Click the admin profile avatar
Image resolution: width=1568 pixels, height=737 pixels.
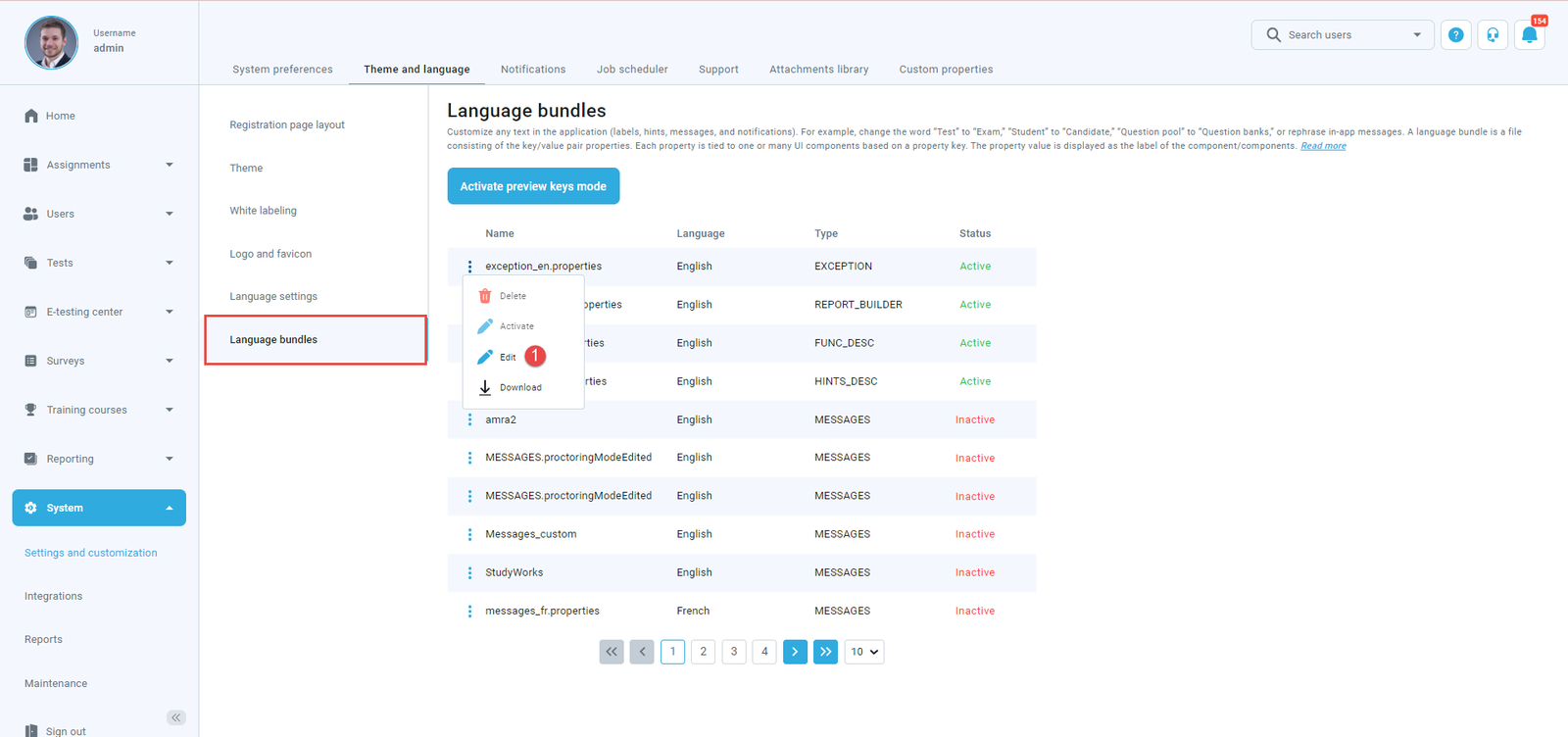click(x=51, y=42)
